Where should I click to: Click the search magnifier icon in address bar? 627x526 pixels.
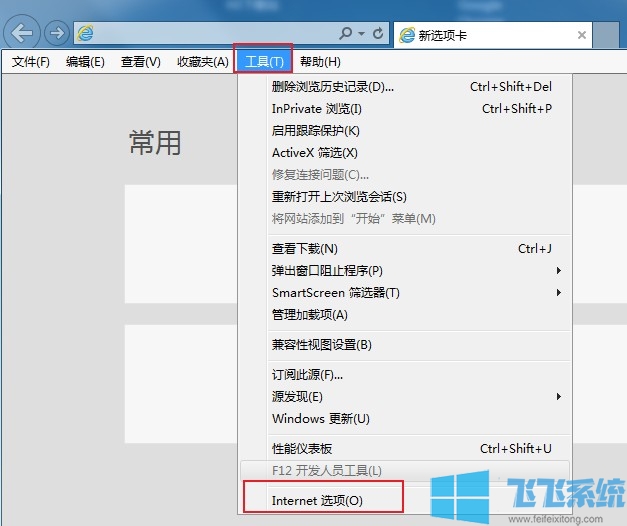click(345, 33)
